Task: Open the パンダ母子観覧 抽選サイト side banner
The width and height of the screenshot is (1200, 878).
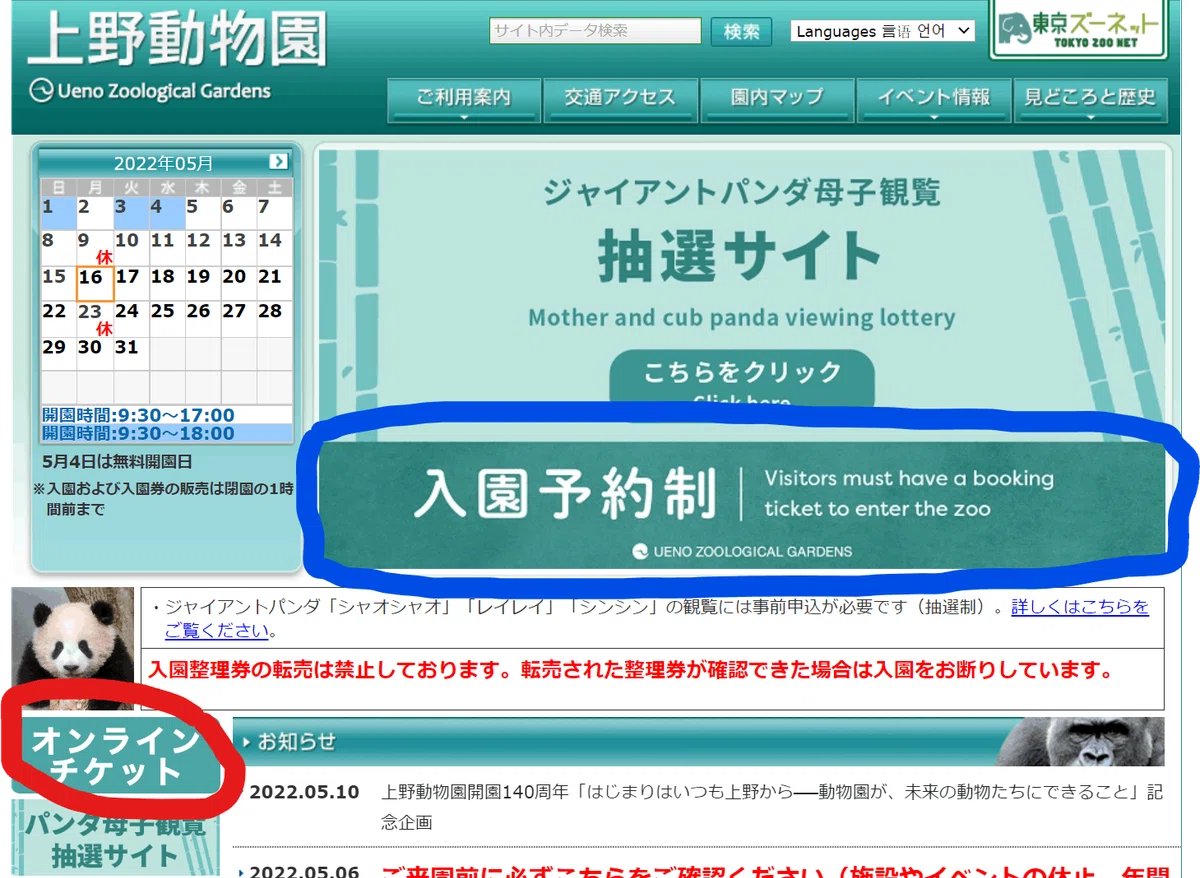Action: coord(116,839)
